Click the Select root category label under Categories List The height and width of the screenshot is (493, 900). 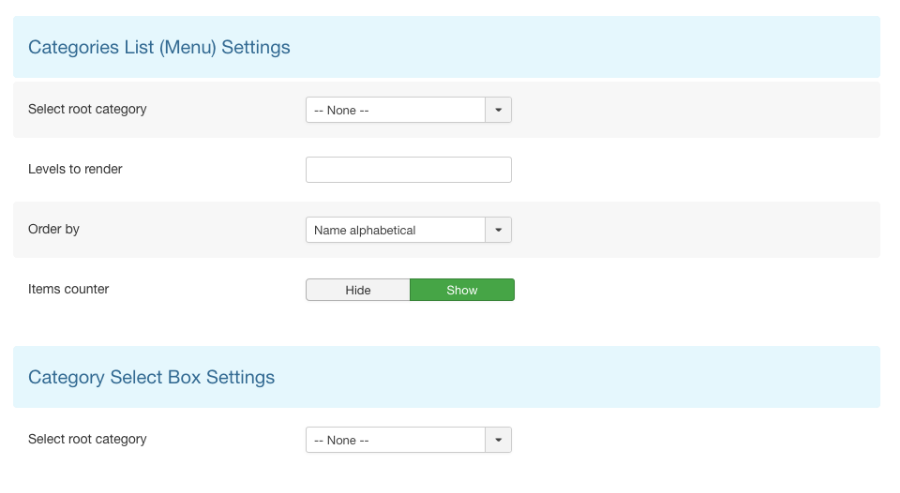[87, 109]
